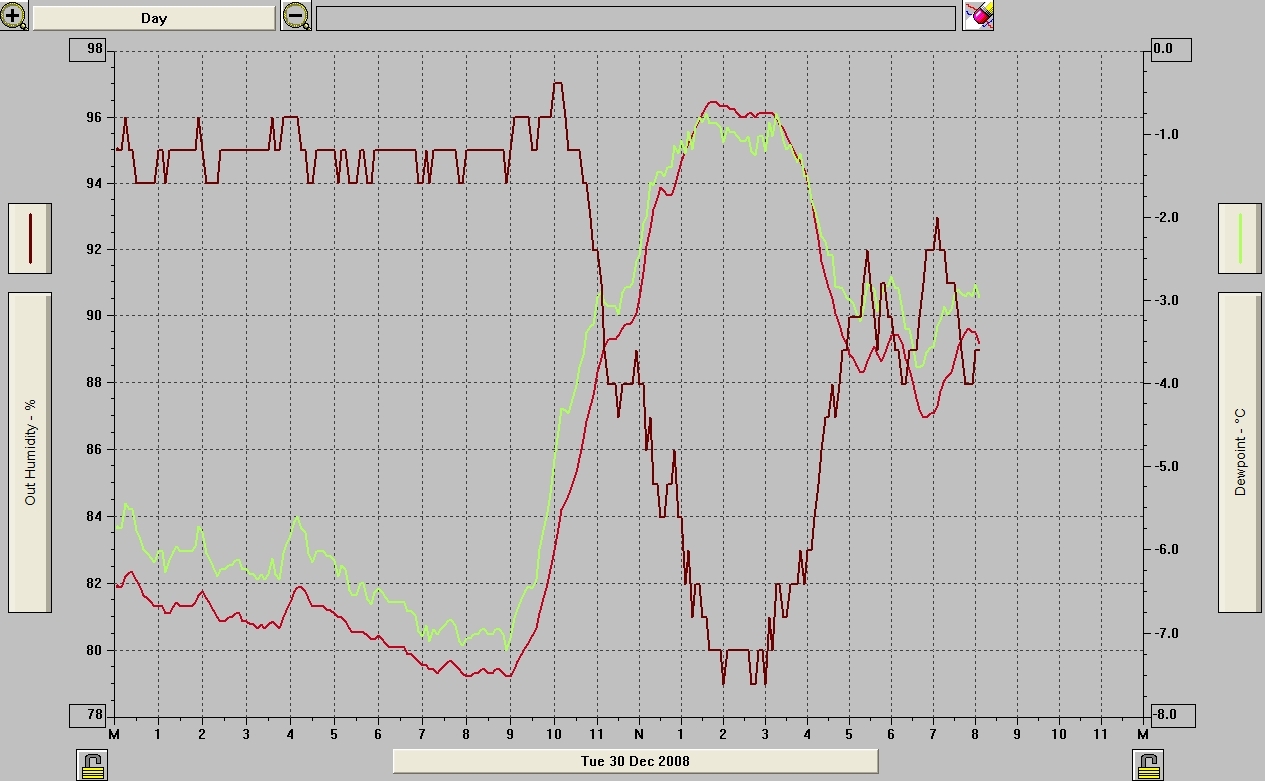Toggle the right axis padlock icon
1265x781 pixels.
(1148, 765)
